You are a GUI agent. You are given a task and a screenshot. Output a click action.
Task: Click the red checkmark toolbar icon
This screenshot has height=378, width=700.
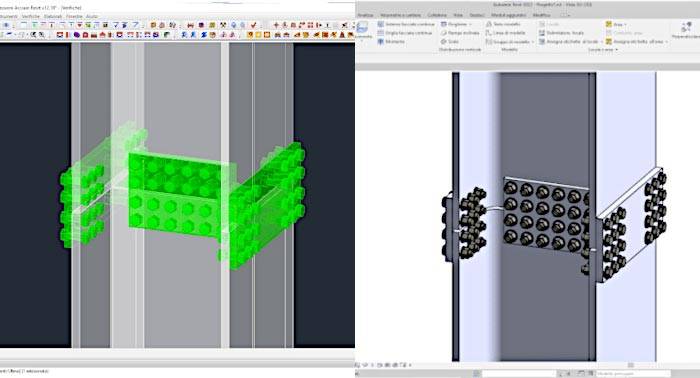click(x=254, y=25)
